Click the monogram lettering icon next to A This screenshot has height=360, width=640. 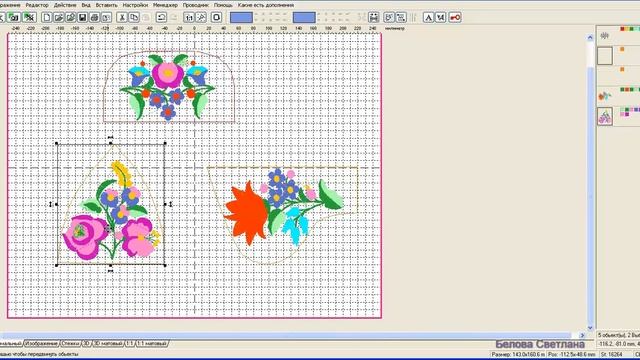point(440,17)
